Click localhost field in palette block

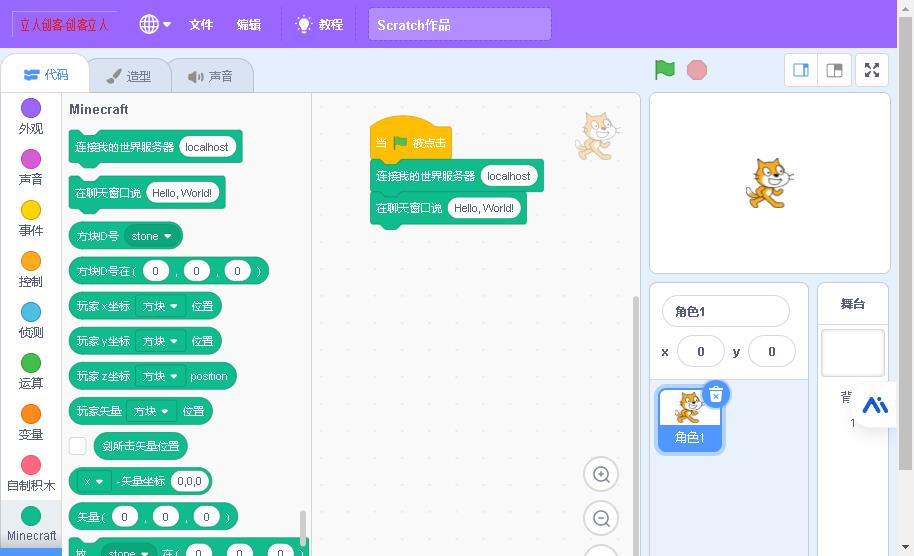tap(207, 147)
